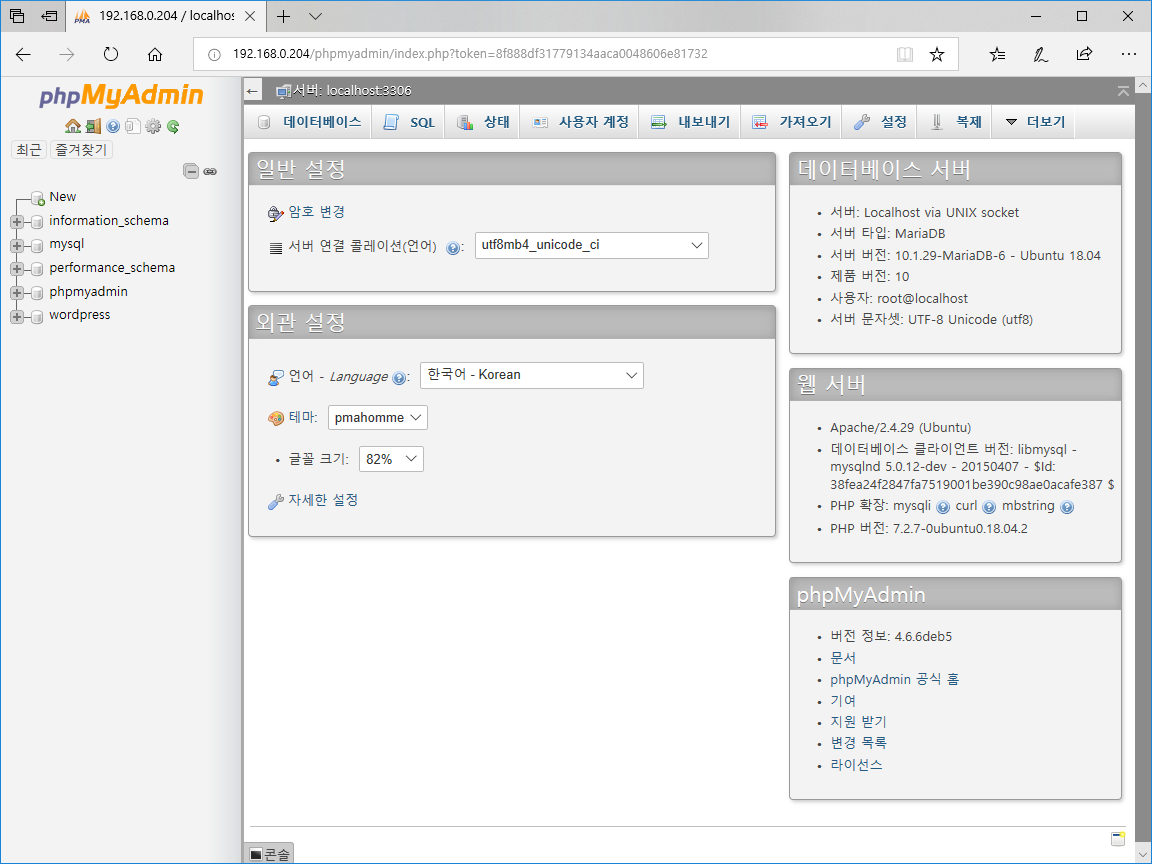The width and height of the screenshot is (1152, 864).
Task: Open the SQL tab
Action: pos(409,122)
